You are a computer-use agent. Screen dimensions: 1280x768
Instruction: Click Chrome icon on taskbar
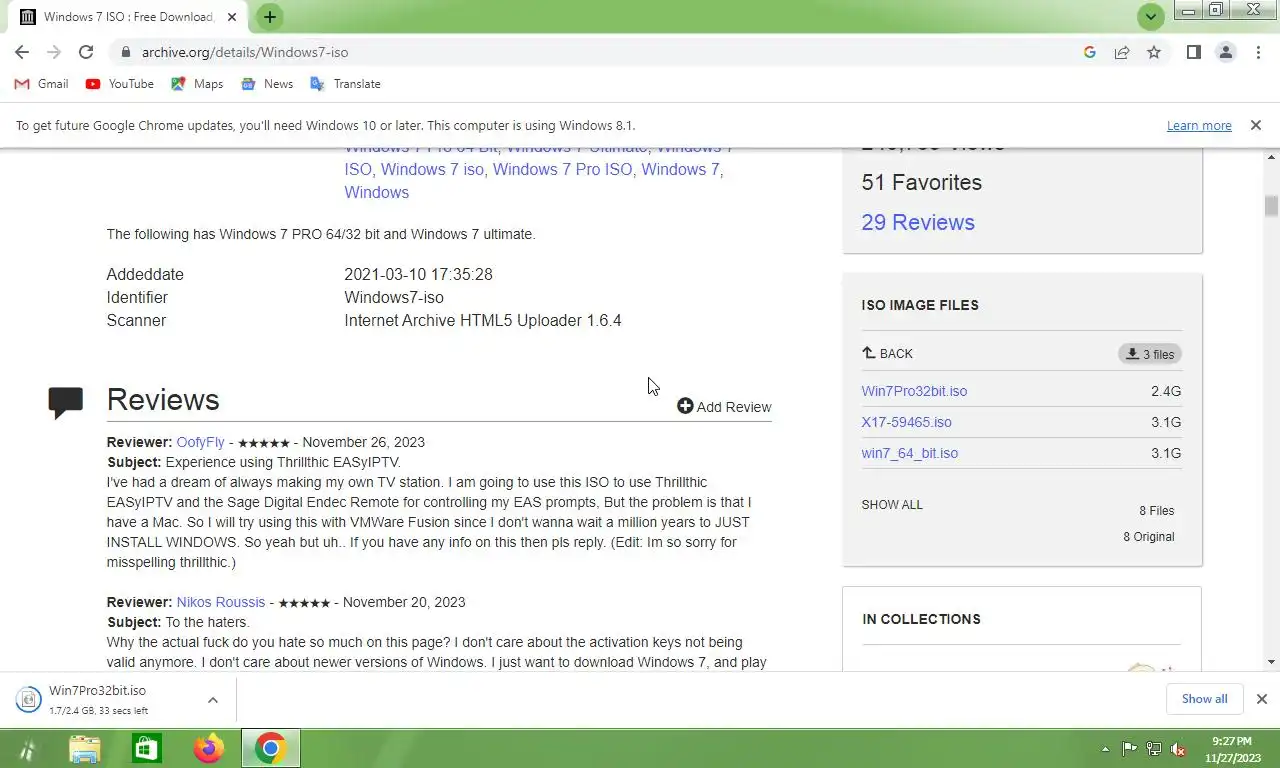(x=270, y=749)
